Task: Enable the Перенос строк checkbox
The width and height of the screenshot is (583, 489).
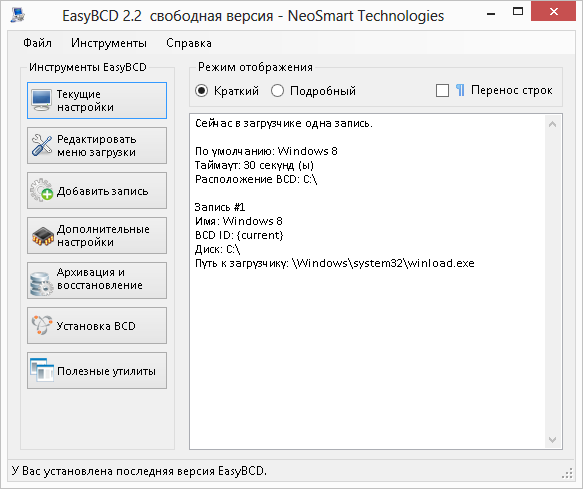Action: tap(442, 90)
